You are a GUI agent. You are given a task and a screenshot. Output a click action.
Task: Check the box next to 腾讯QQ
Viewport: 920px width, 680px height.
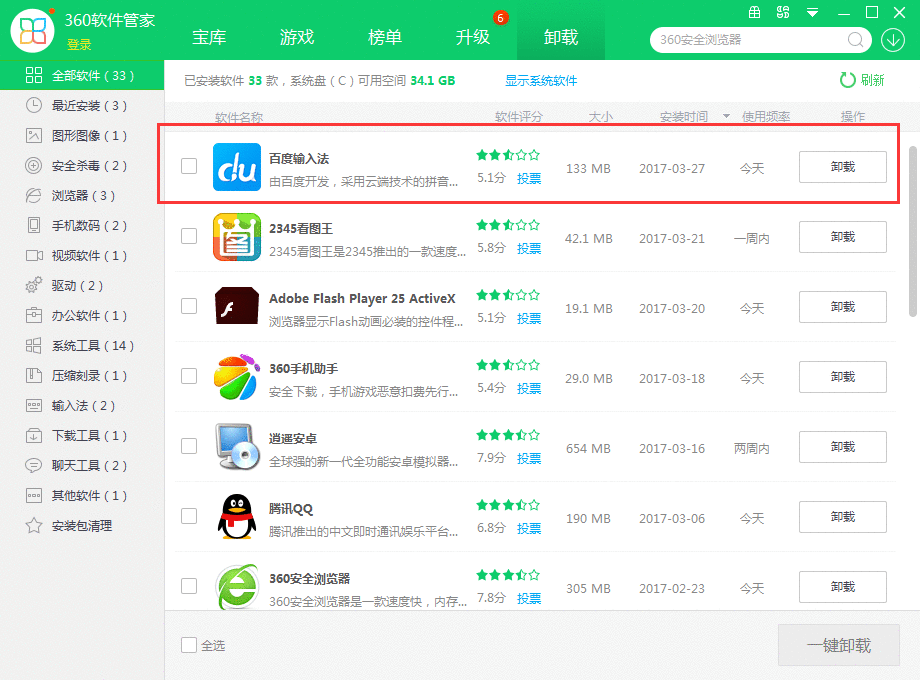point(189,517)
